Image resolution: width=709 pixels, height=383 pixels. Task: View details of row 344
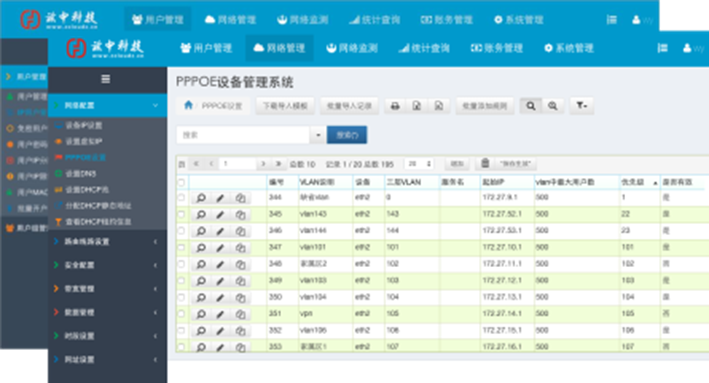point(201,198)
